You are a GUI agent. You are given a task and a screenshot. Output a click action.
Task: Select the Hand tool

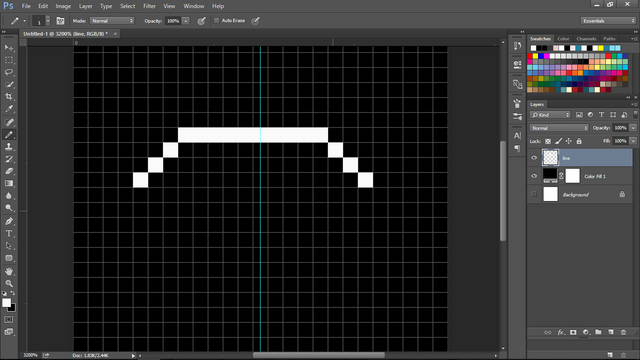[x=9, y=271]
